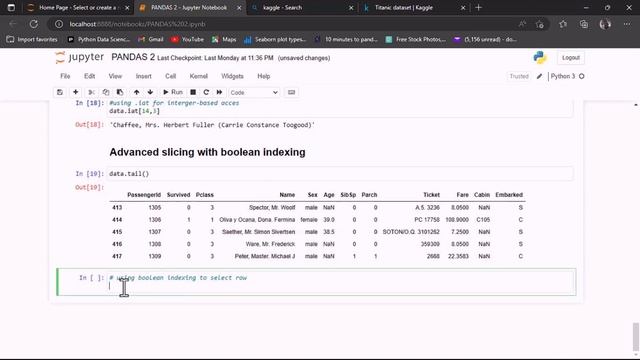The height and width of the screenshot is (360, 640).
Task: Save the notebook with the floppy icon
Action: 60,92
